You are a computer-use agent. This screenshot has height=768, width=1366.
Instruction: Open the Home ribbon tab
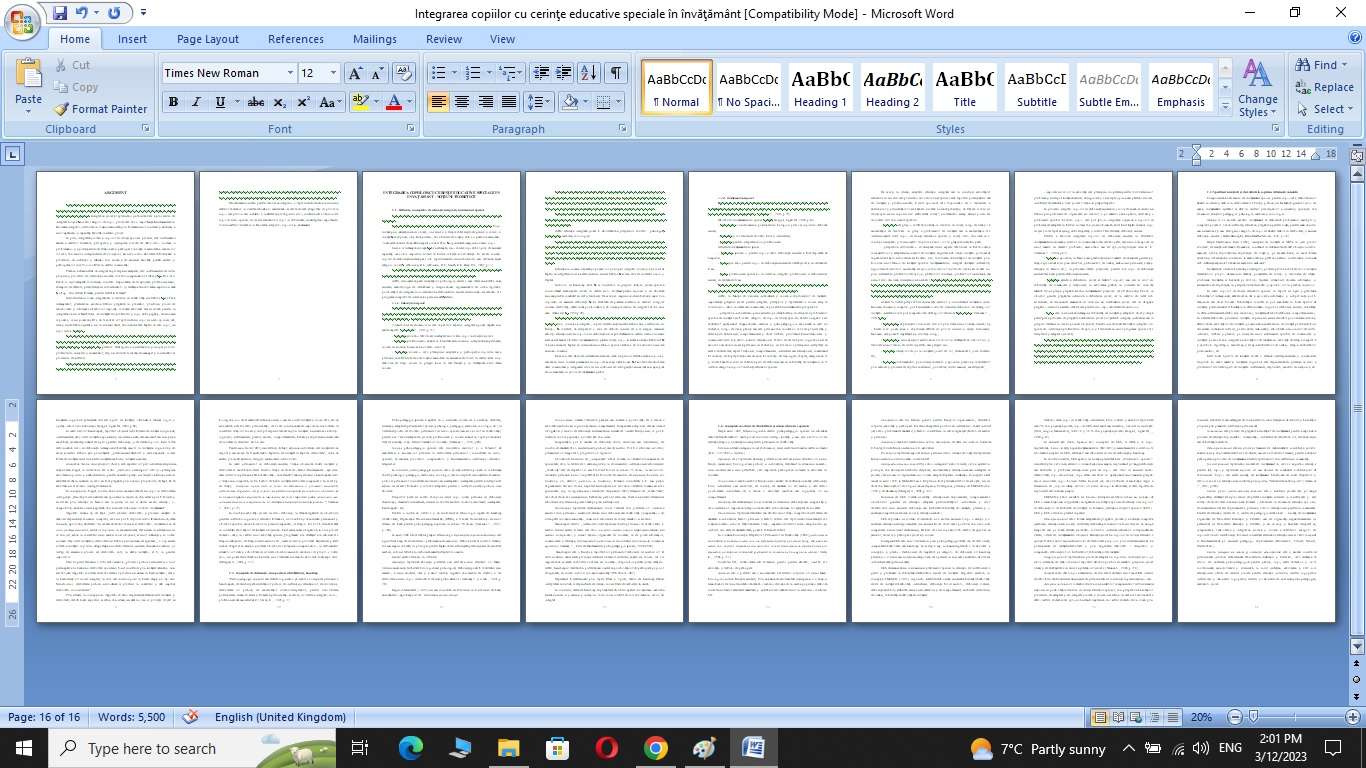[x=74, y=39]
